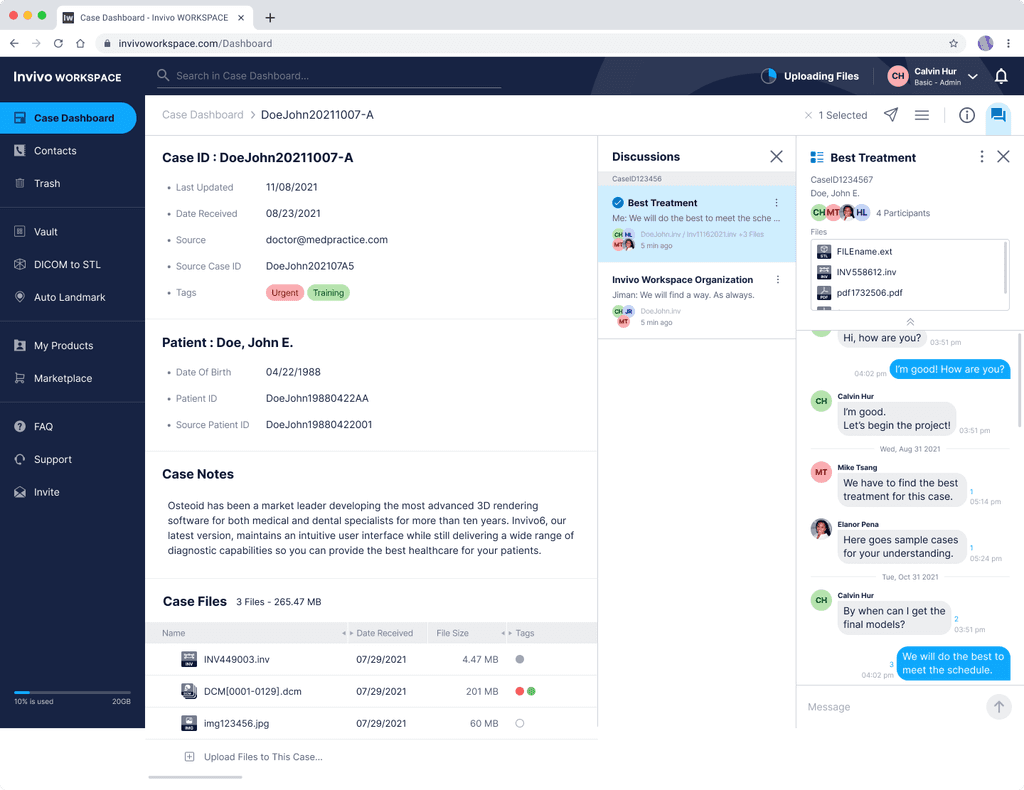The width and height of the screenshot is (1024, 790).
Task: Select the Auto Landmark tool
Action: [x=66, y=297]
